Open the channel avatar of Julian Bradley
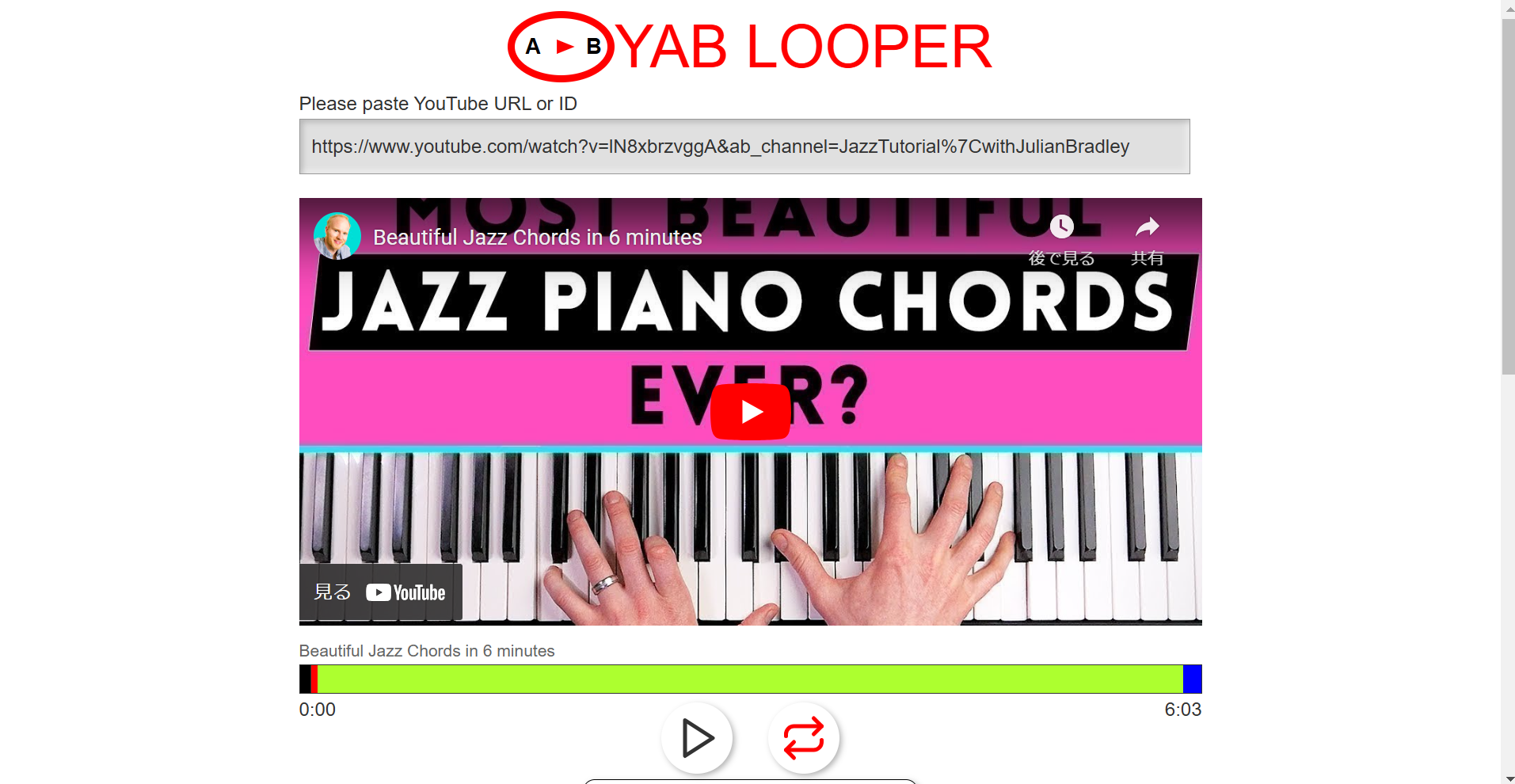The height and width of the screenshot is (784, 1515). pos(337,236)
